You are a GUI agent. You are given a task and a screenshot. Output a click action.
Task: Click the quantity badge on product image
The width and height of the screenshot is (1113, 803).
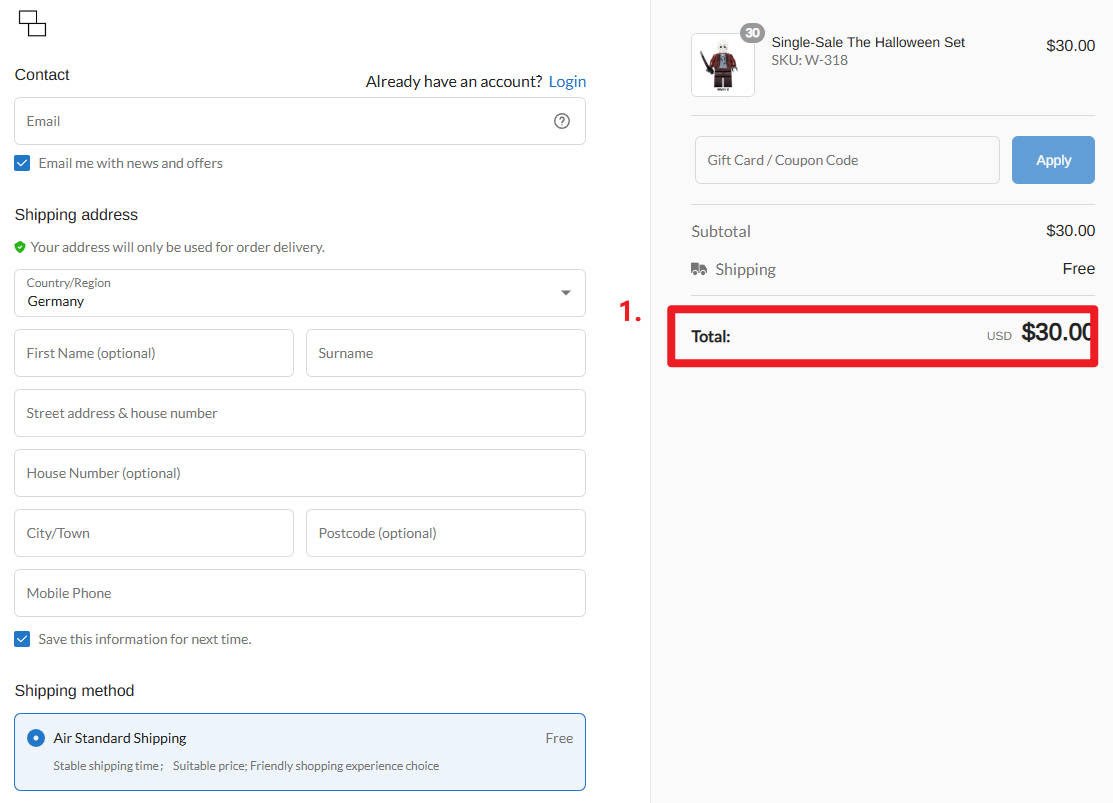pos(752,33)
